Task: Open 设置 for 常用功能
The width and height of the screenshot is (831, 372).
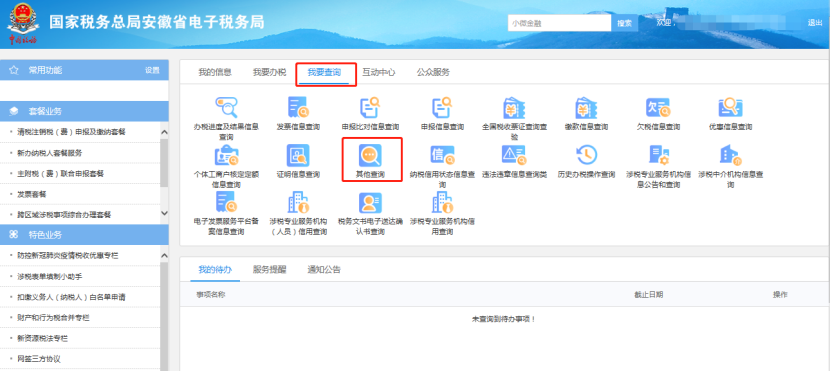Action: (x=152, y=70)
